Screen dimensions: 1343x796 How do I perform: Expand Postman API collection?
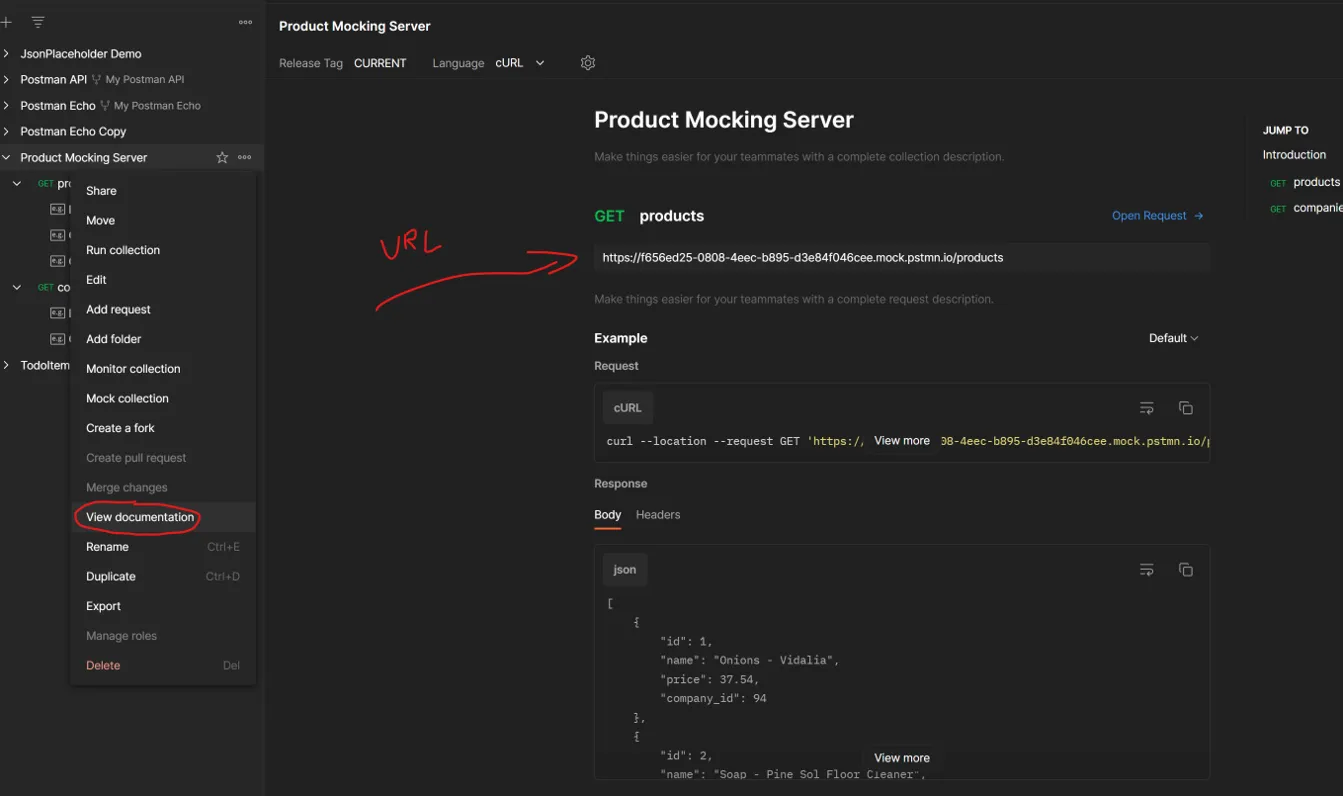click(x=6, y=79)
